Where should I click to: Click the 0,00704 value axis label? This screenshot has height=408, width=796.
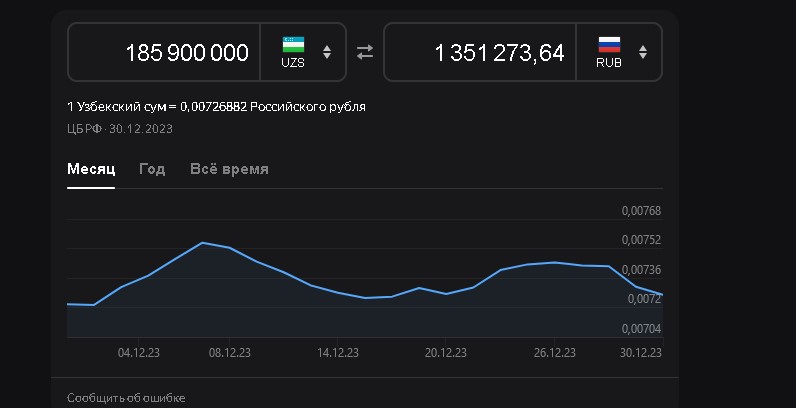642,329
